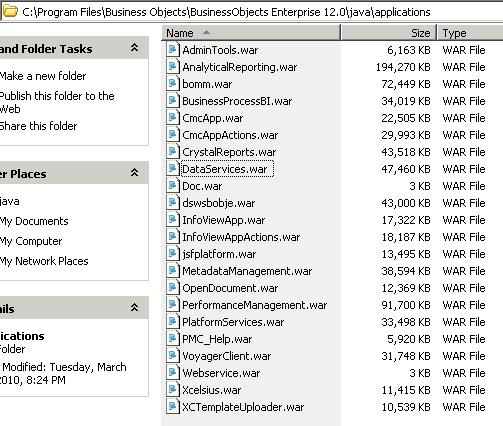Select file name InfoViewApp.war
503x426 pixels.
pyautogui.click(x=224, y=220)
